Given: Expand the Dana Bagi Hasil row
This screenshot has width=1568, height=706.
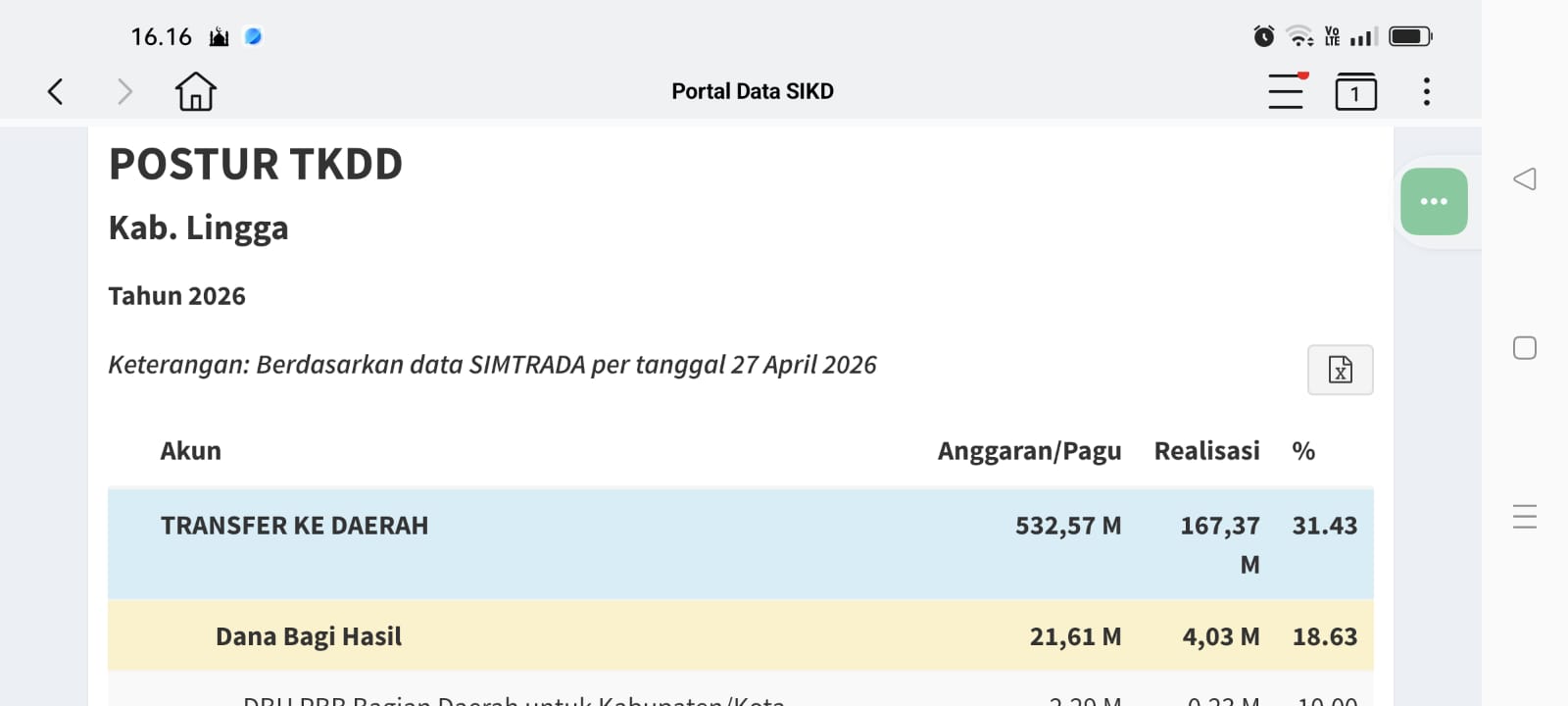Looking at the screenshot, I should (309, 637).
